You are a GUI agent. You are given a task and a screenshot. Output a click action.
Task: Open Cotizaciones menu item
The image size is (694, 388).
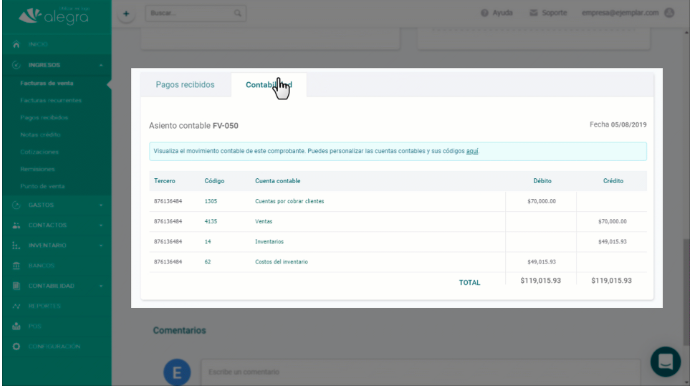pos(39,152)
